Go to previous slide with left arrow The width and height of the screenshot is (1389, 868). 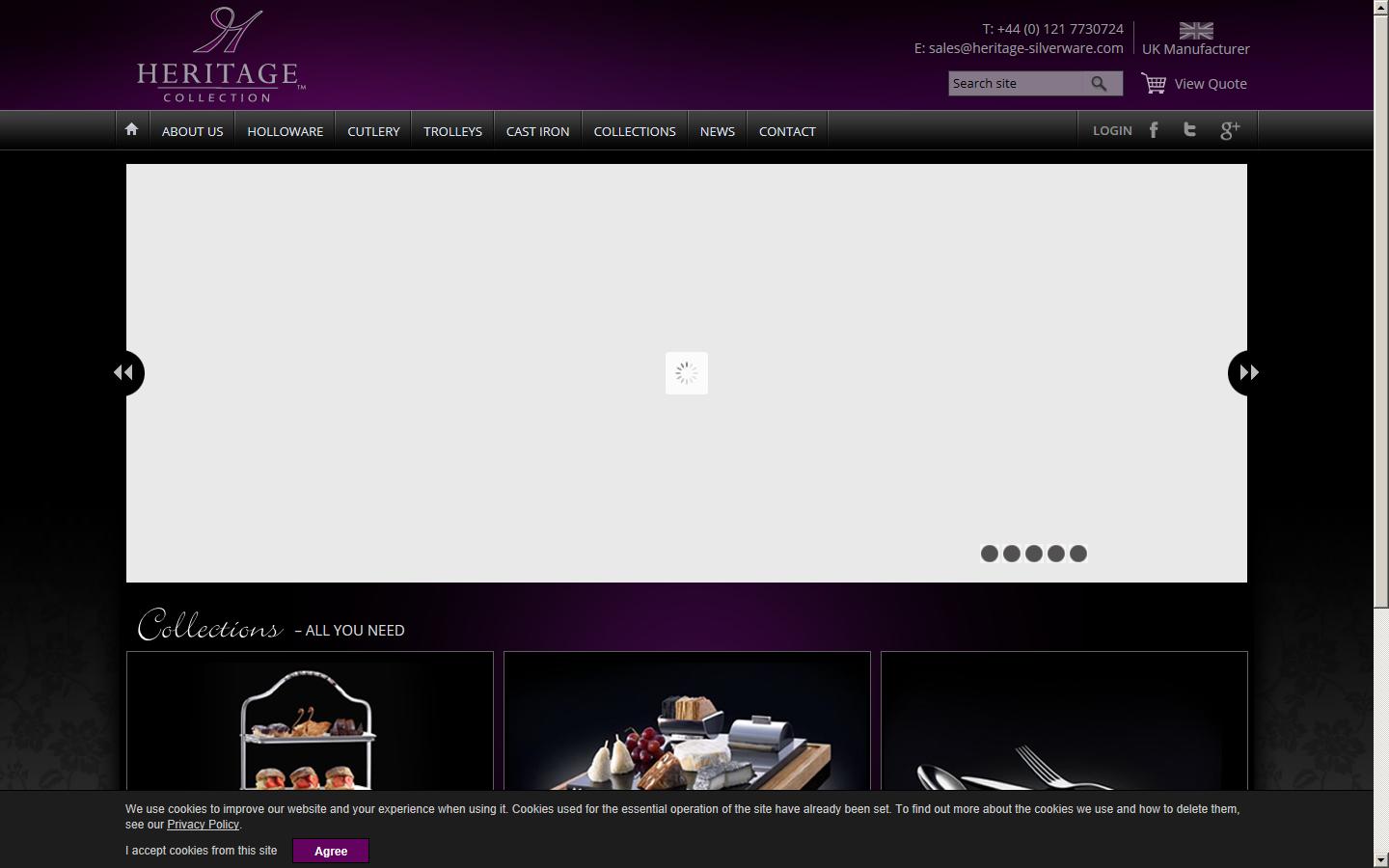pos(123,372)
